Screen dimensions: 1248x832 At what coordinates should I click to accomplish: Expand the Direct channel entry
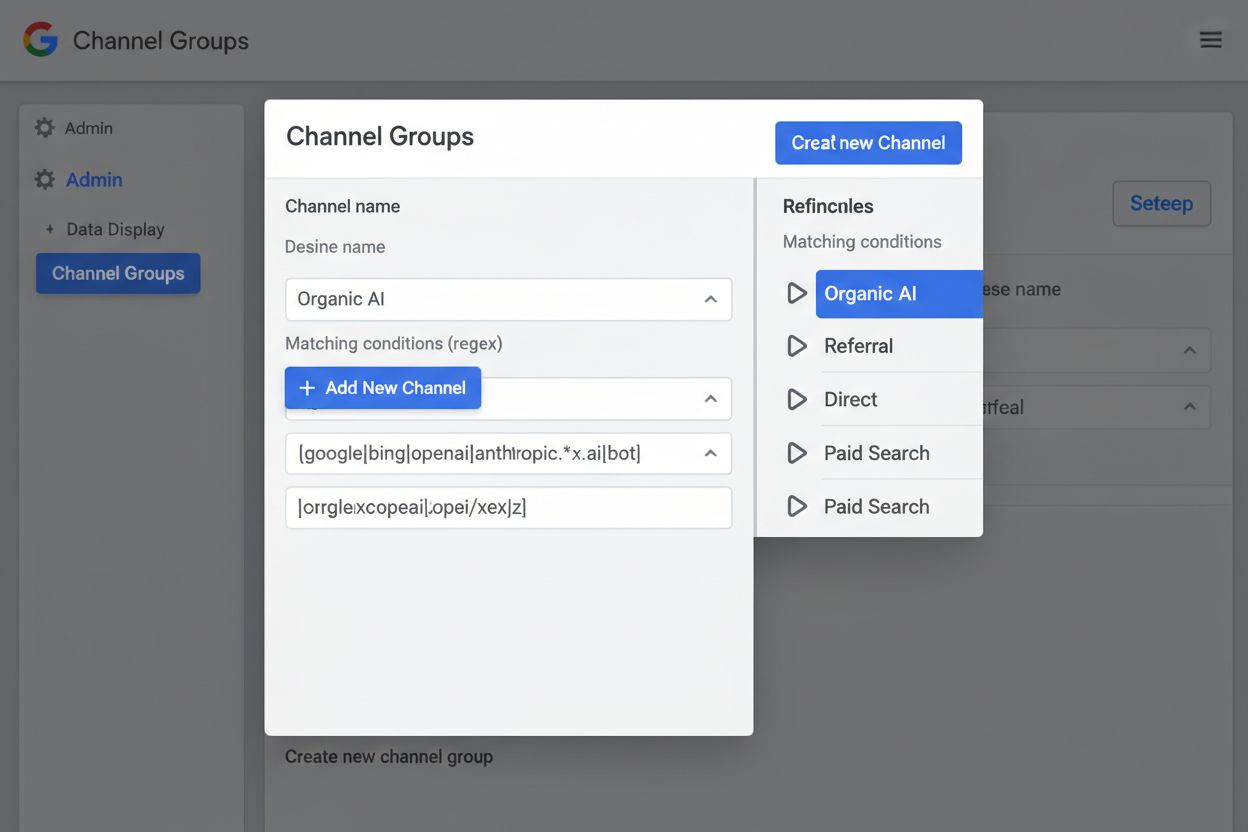click(796, 399)
